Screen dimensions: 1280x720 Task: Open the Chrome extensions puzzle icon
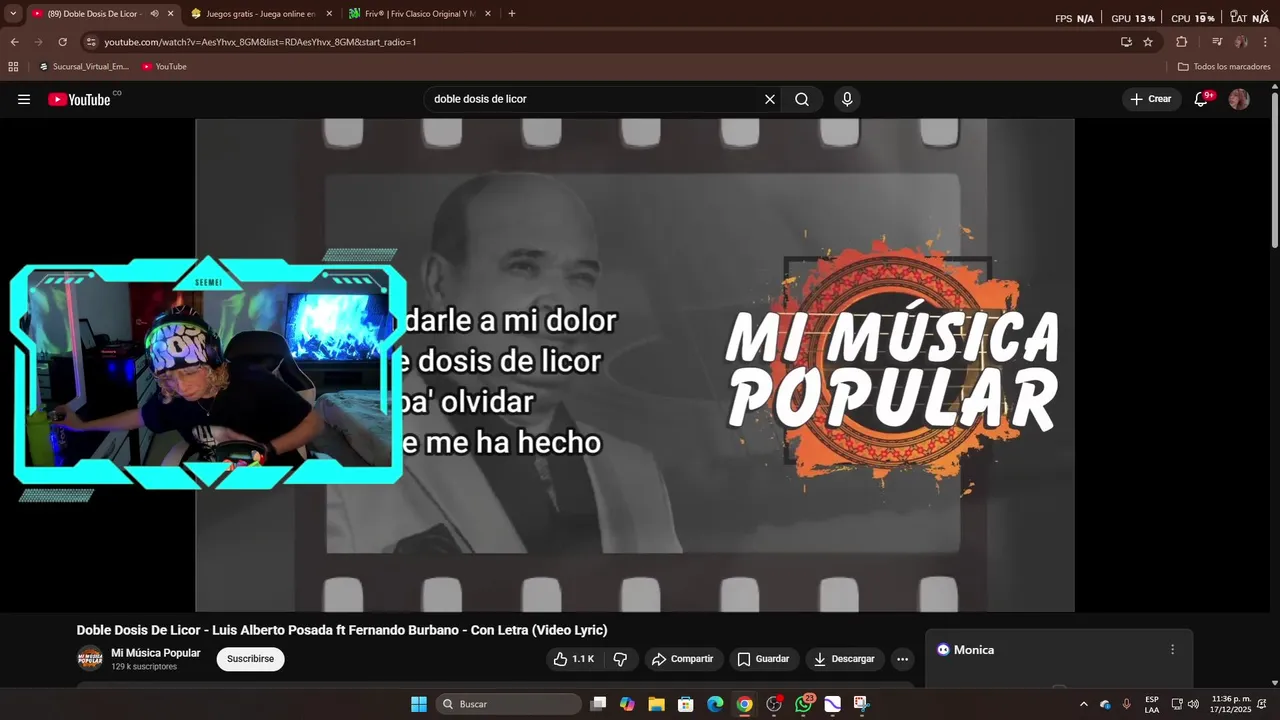(1182, 42)
